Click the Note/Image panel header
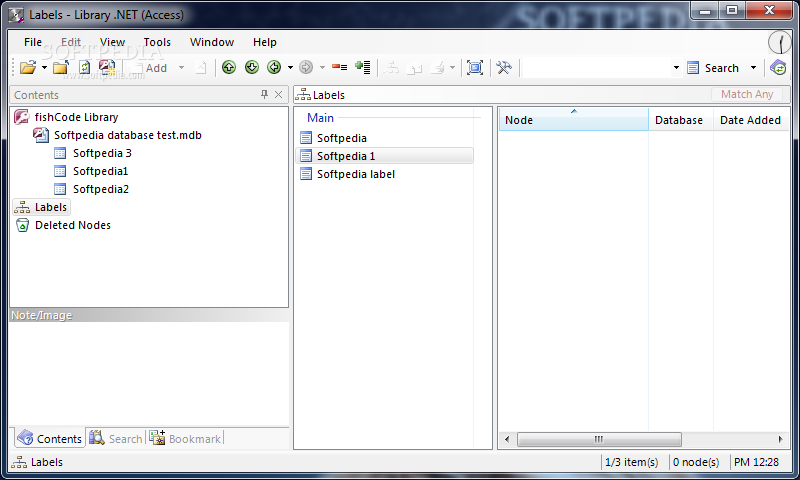Screen dimensions: 800x480 coord(149,315)
